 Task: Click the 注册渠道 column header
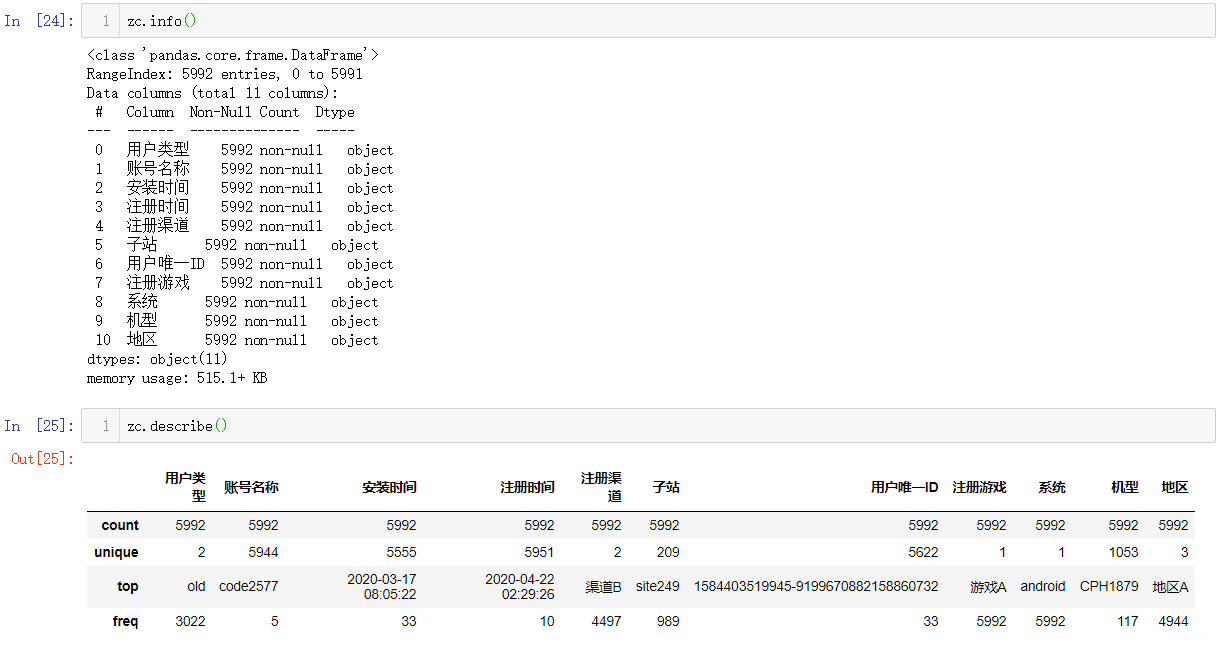coord(601,487)
